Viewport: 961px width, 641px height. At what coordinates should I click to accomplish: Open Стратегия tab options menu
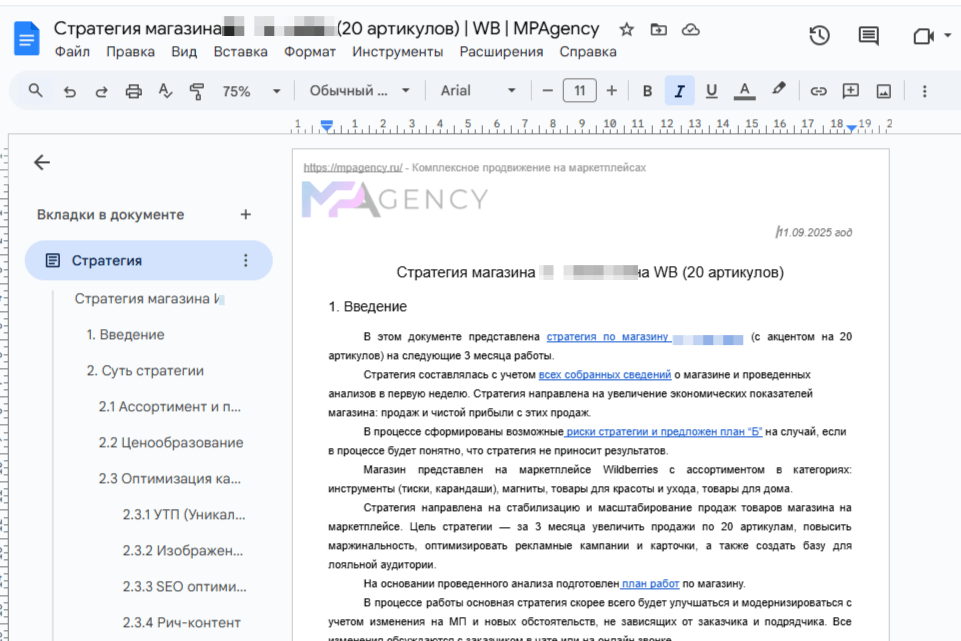246,260
